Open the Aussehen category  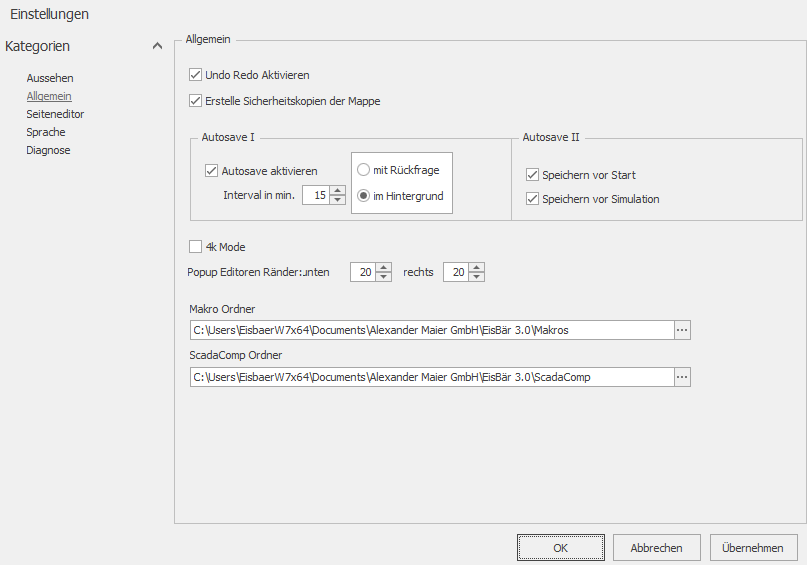(x=50, y=78)
